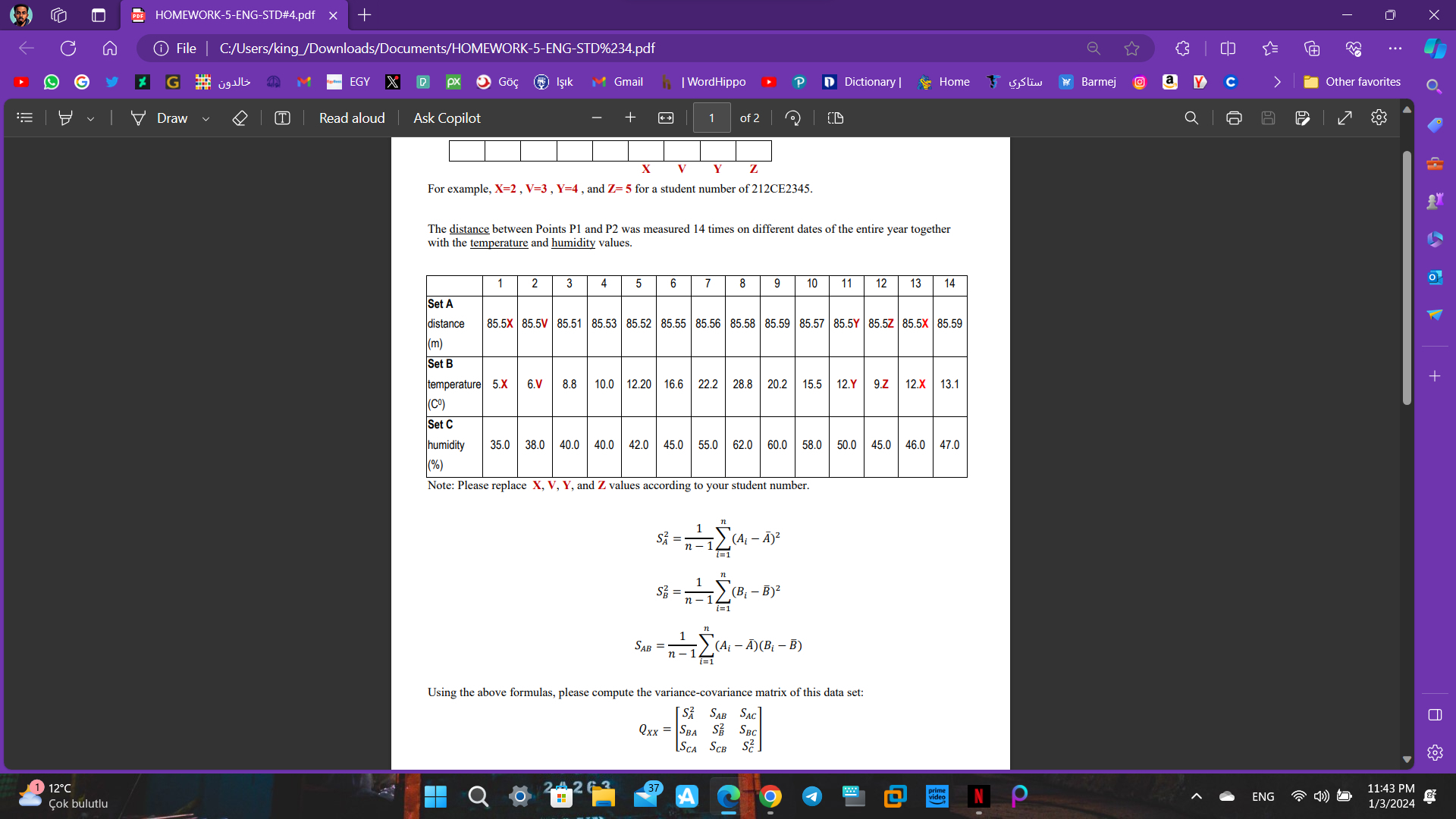1456x819 pixels.
Task: Open the Highlight pen tool
Action: 65,118
